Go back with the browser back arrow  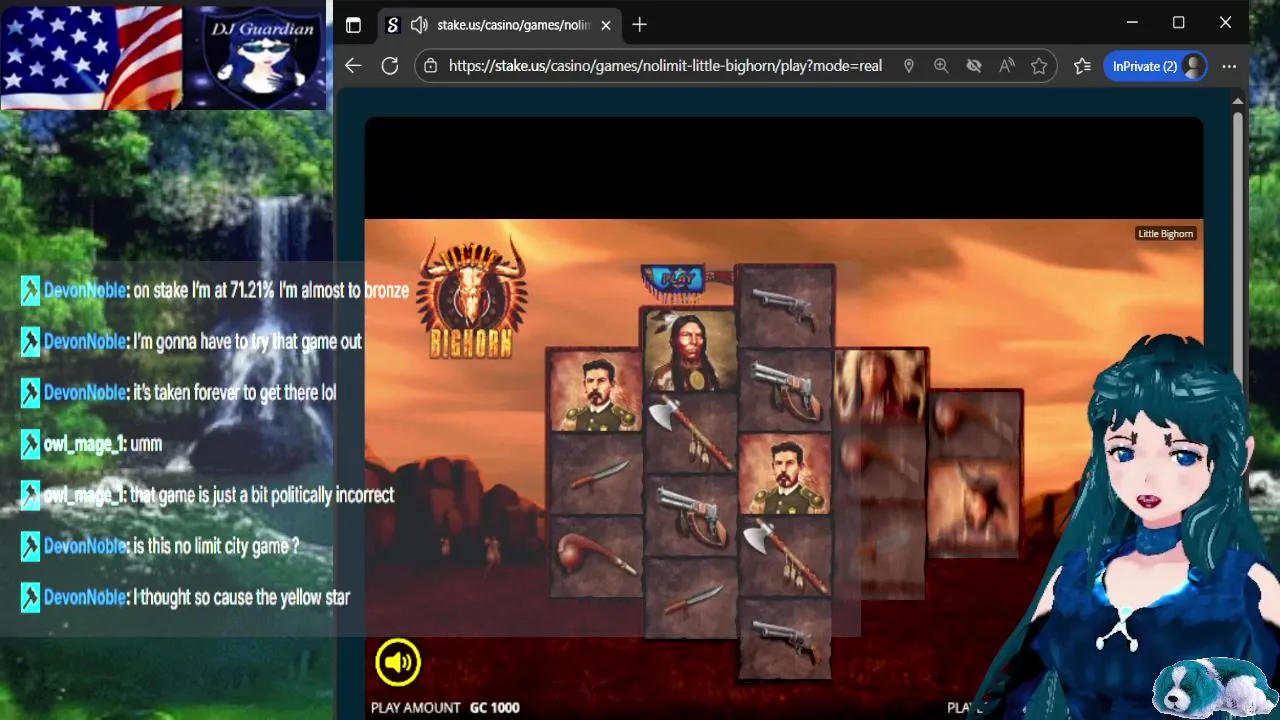pyautogui.click(x=353, y=66)
